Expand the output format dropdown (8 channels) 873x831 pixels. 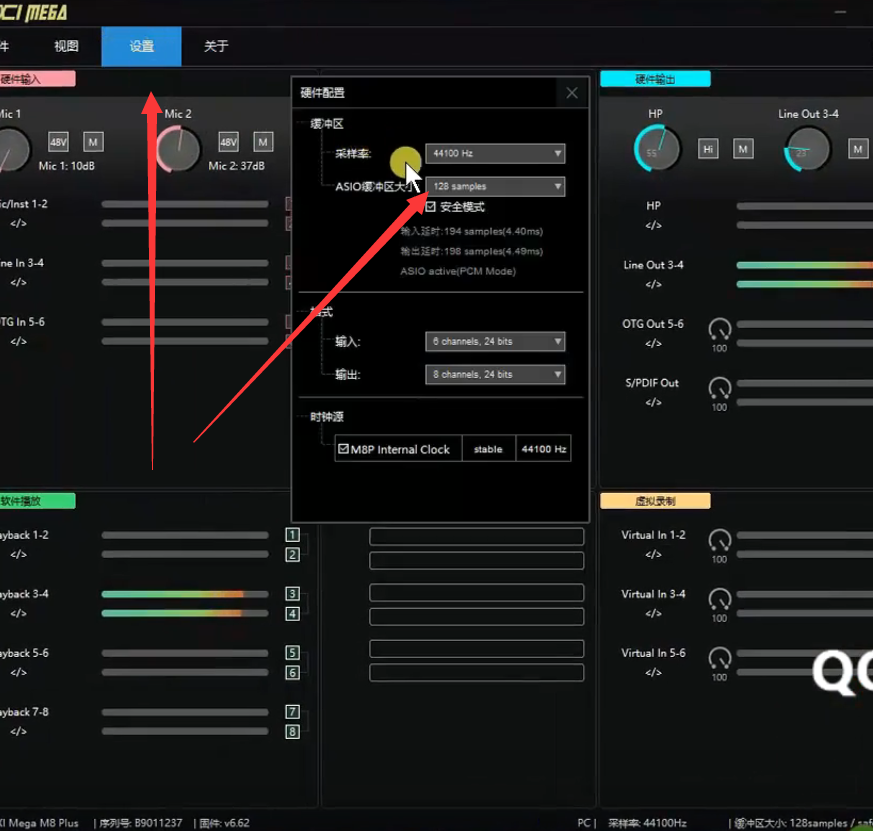(495, 374)
